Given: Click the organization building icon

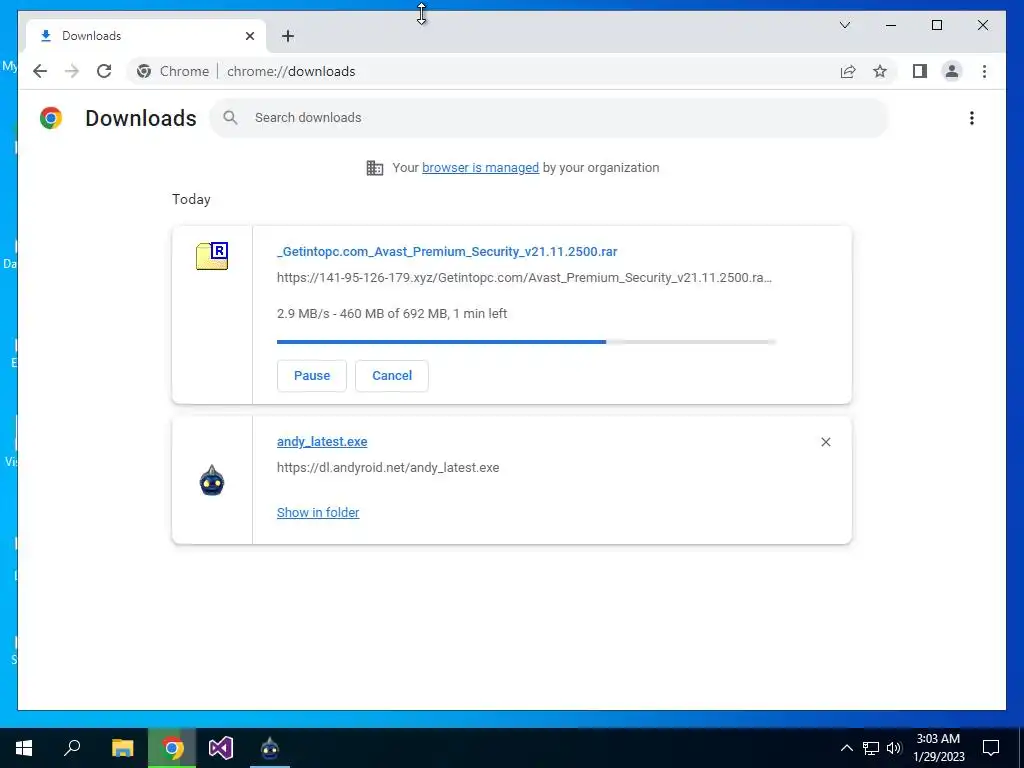Looking at the screenshot, I should click(x=375, y=168).
